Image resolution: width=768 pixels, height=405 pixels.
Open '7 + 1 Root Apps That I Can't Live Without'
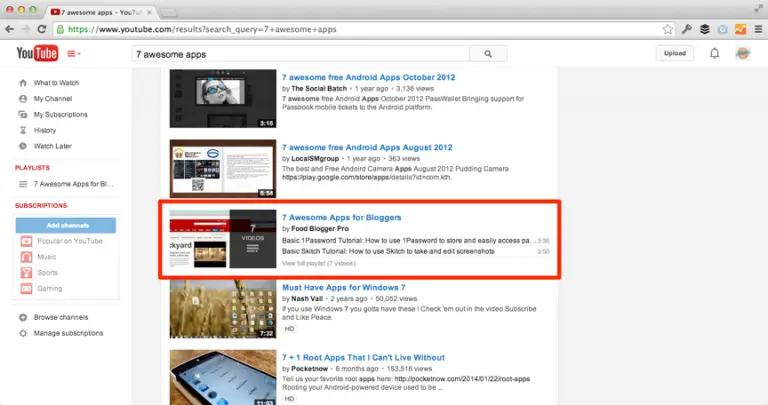(363, 357)
